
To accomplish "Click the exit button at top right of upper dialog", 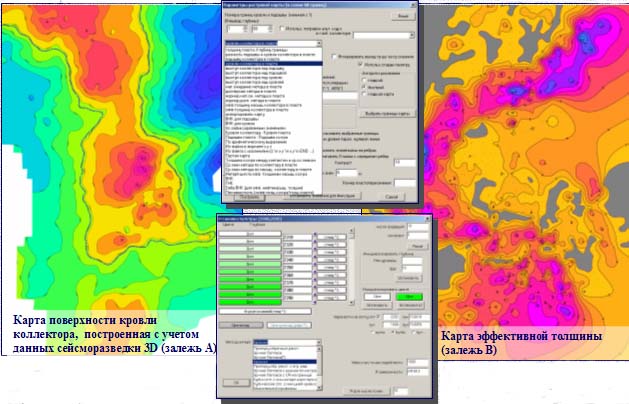I will click(403, 16).
